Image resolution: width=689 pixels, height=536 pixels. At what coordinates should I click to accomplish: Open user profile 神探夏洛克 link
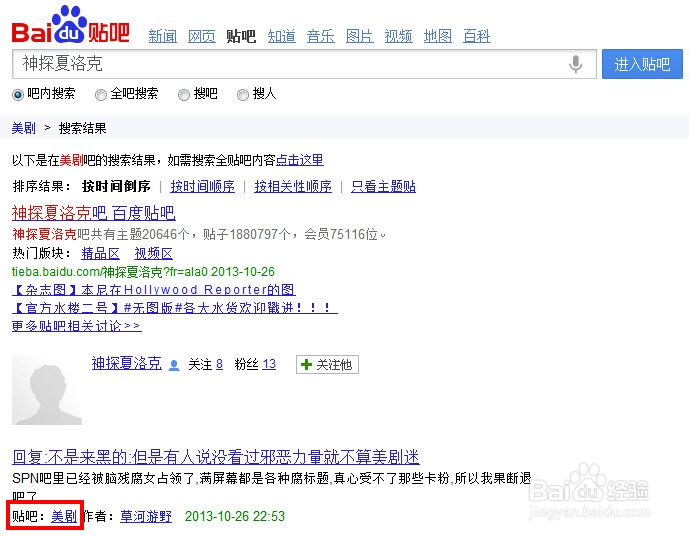pyautogui.click(x=127, y=363)
